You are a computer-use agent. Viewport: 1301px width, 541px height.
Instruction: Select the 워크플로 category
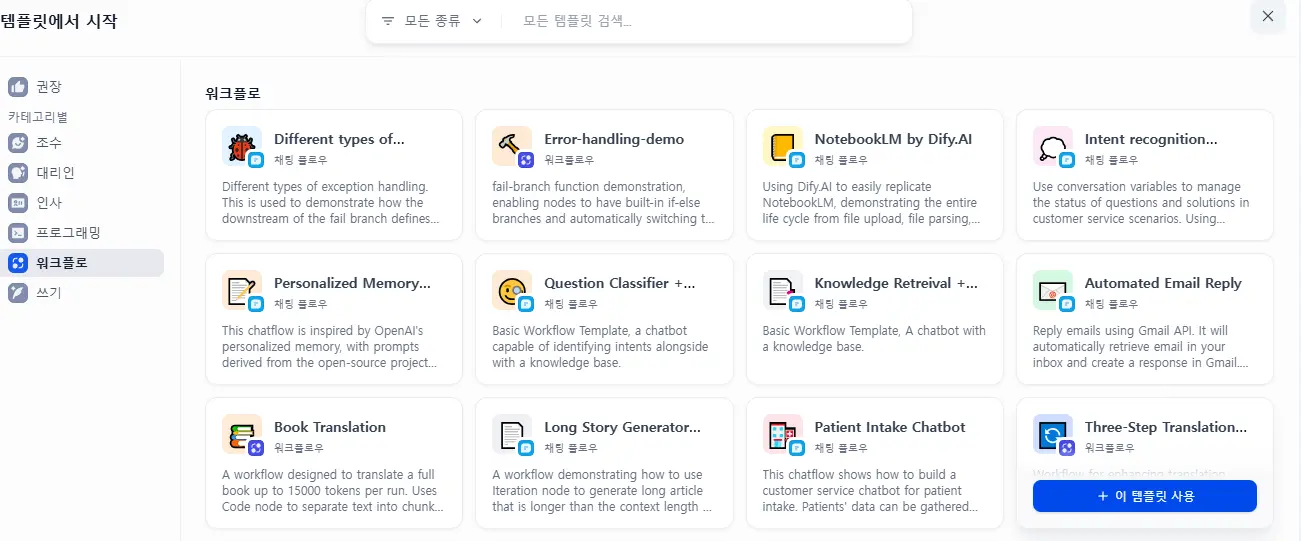point(82,263)
